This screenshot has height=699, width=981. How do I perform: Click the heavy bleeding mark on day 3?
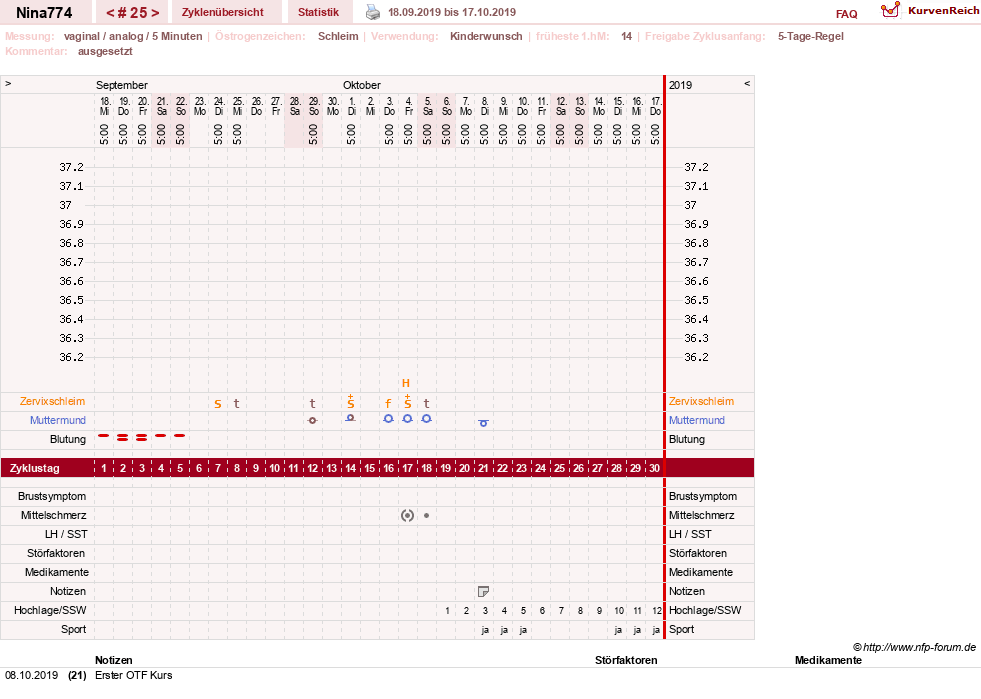pos(141,438)
